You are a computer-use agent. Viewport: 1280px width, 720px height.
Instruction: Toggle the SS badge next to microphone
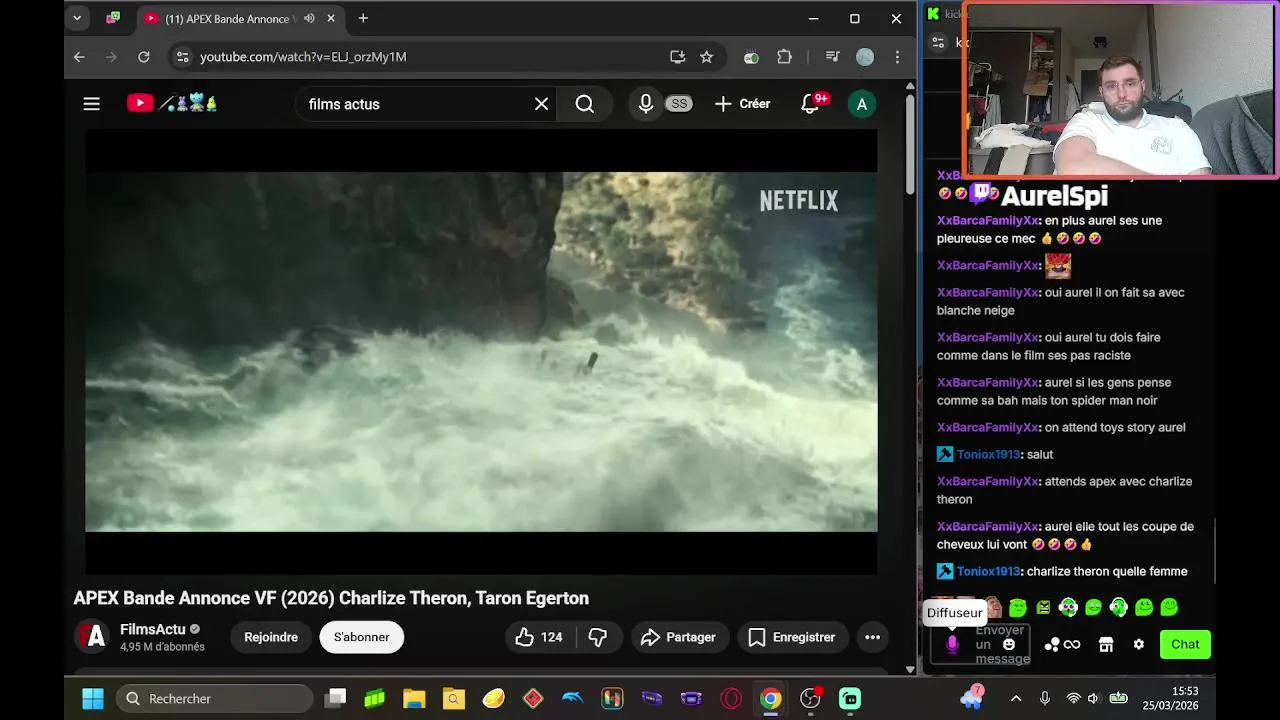(679, 104)
